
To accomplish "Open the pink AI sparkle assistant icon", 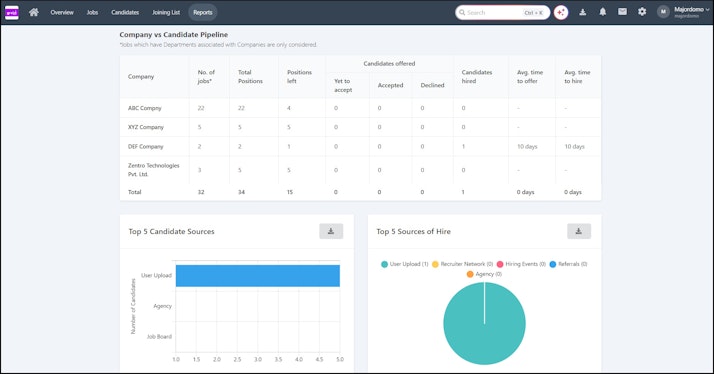I will [x=561, y=12].
